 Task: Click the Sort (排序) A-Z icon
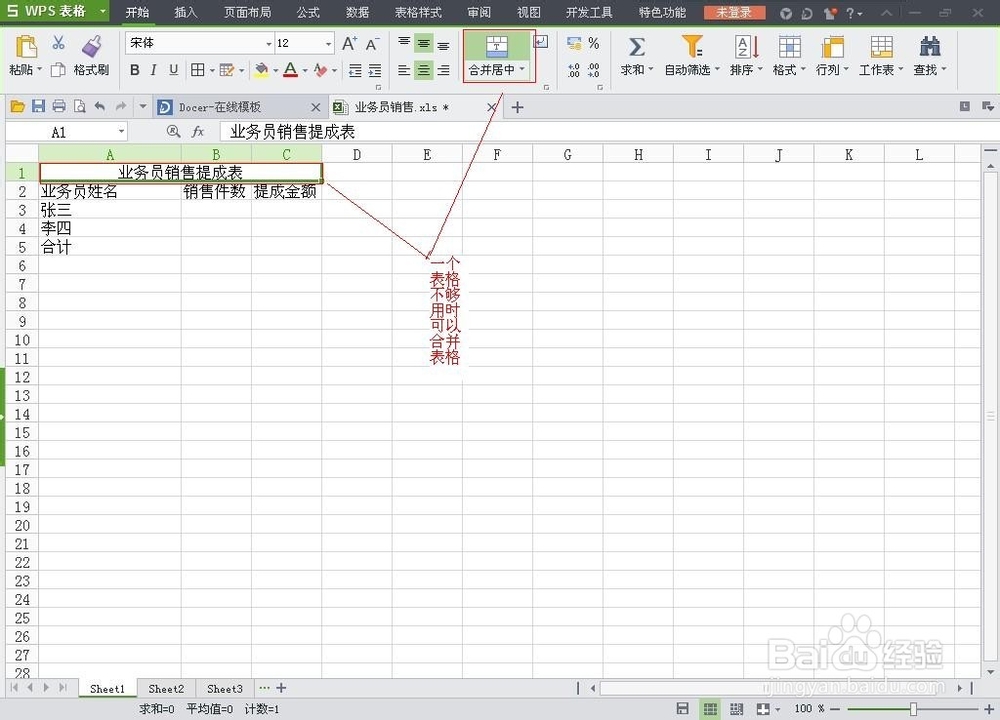[x=746, y=47]
